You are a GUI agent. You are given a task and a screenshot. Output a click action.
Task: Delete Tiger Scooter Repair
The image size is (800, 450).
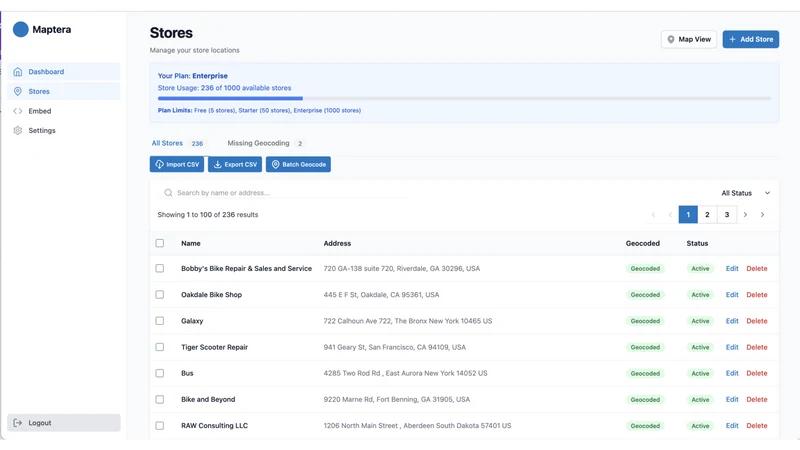point(757,347)
